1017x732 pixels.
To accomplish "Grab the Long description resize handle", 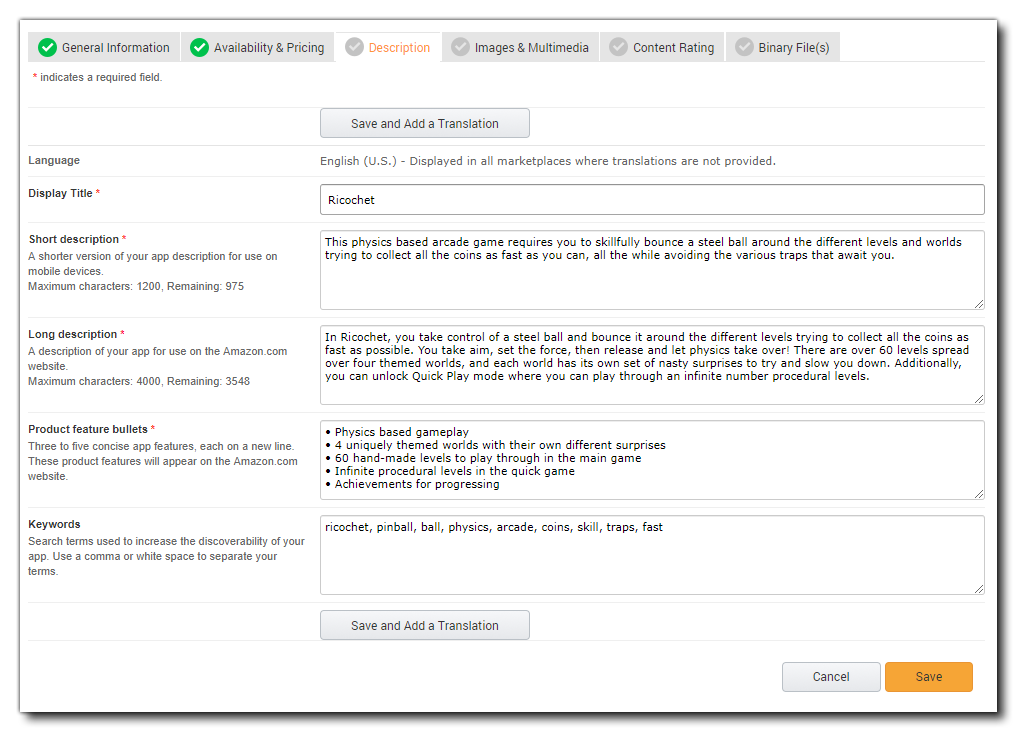I will pos(978,398).
